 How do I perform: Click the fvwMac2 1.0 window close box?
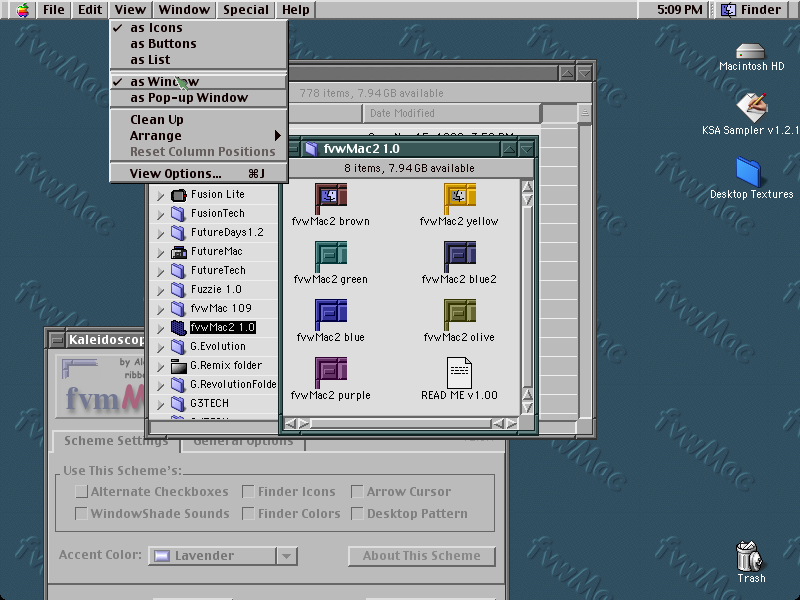click(293, 149)
